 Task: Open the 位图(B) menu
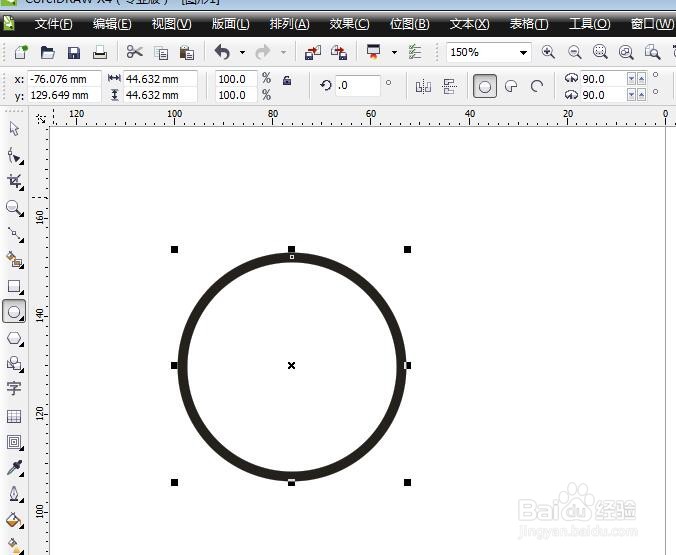[410, 24]
